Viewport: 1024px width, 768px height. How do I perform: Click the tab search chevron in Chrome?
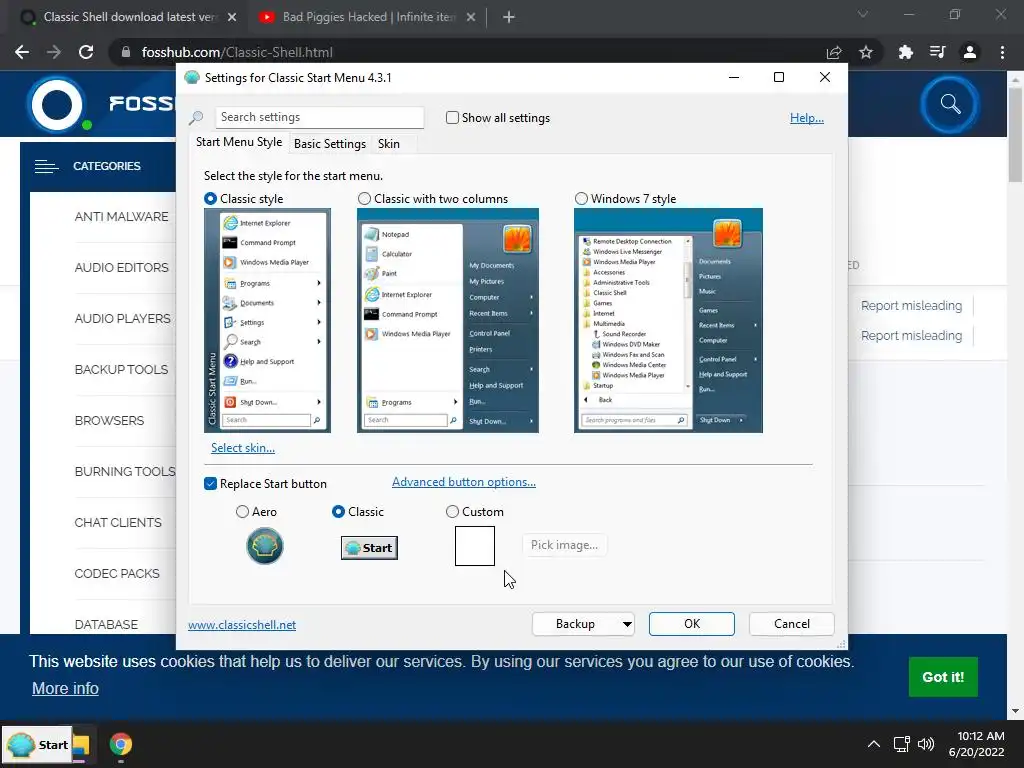click(863, 14)
